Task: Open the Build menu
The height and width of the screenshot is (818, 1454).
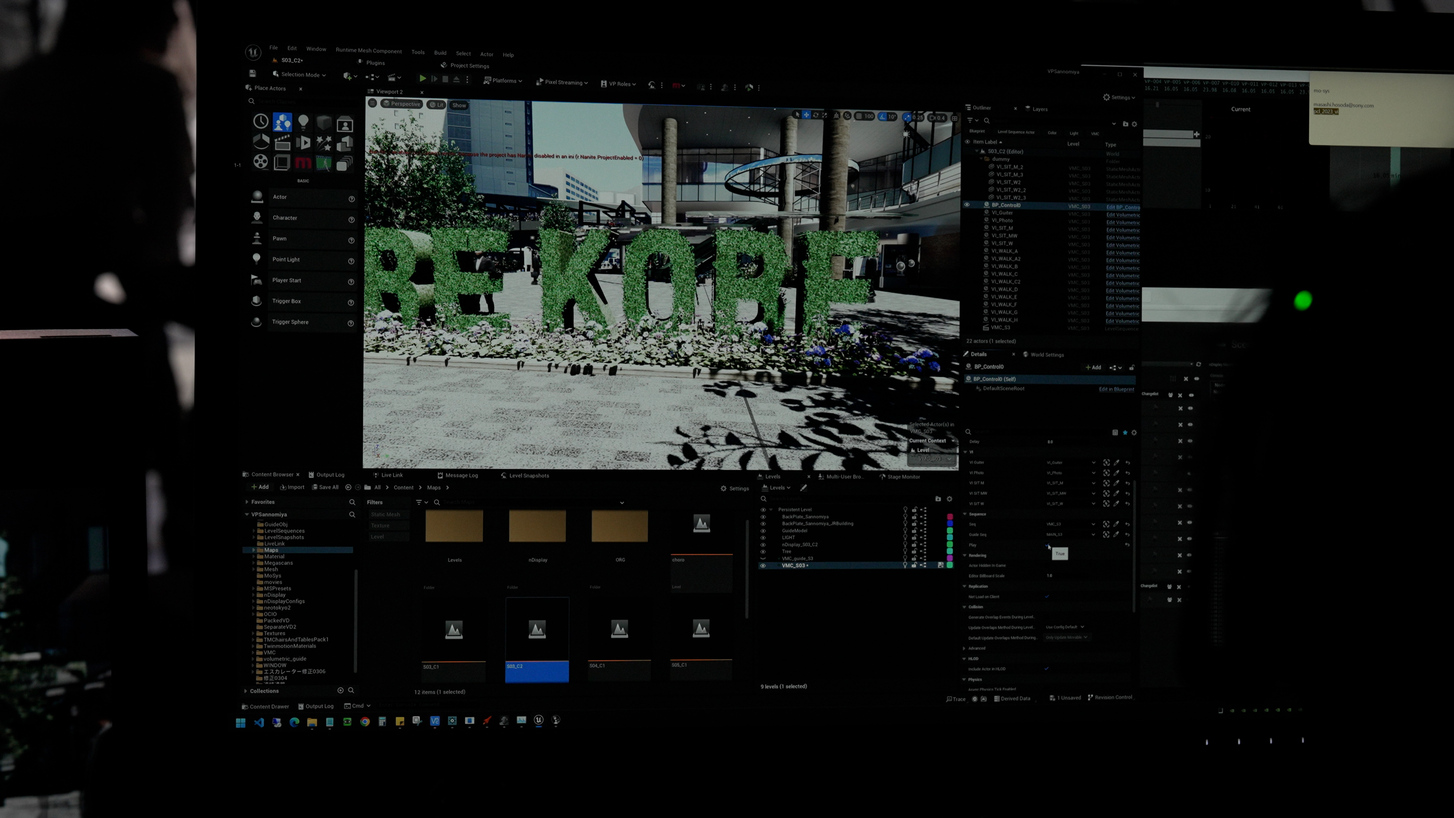Action: [x=440, y=53]
